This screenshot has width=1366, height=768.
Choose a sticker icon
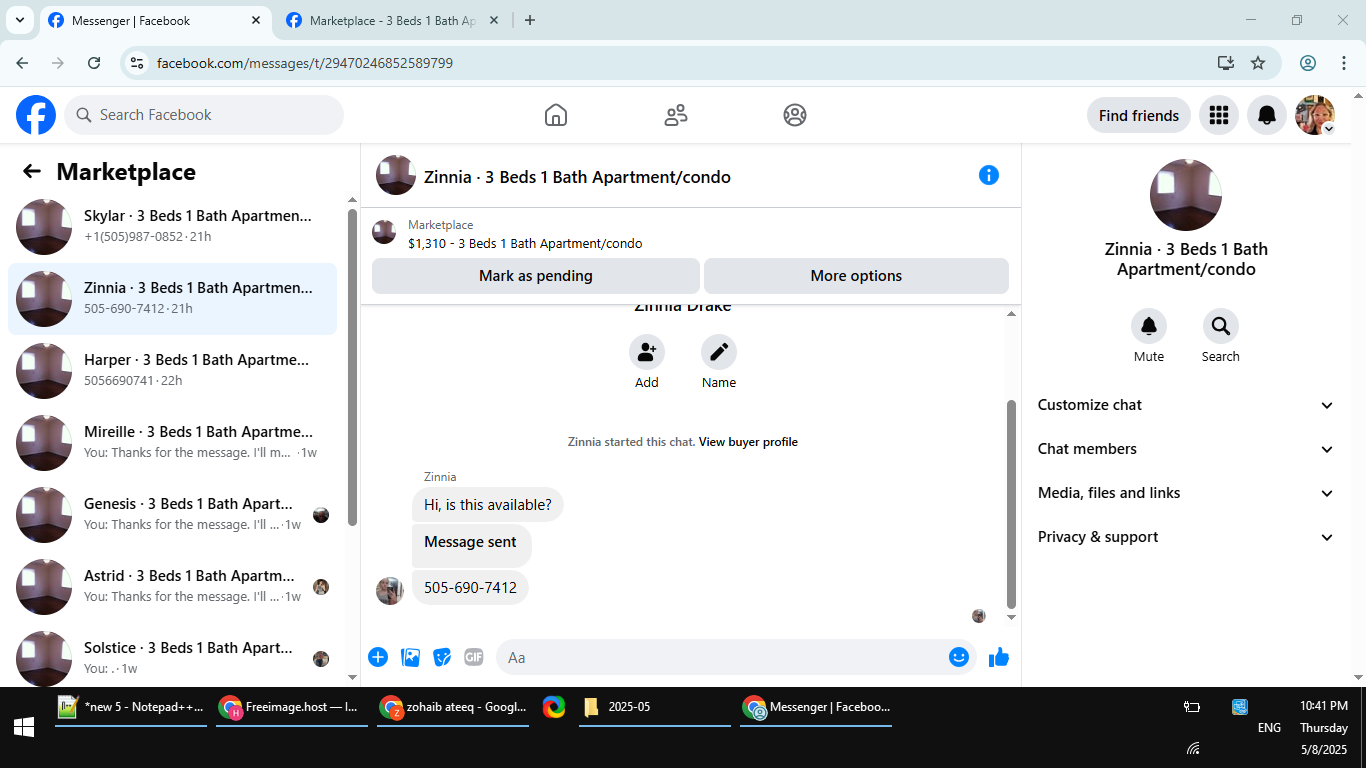[x=442, y=657]
